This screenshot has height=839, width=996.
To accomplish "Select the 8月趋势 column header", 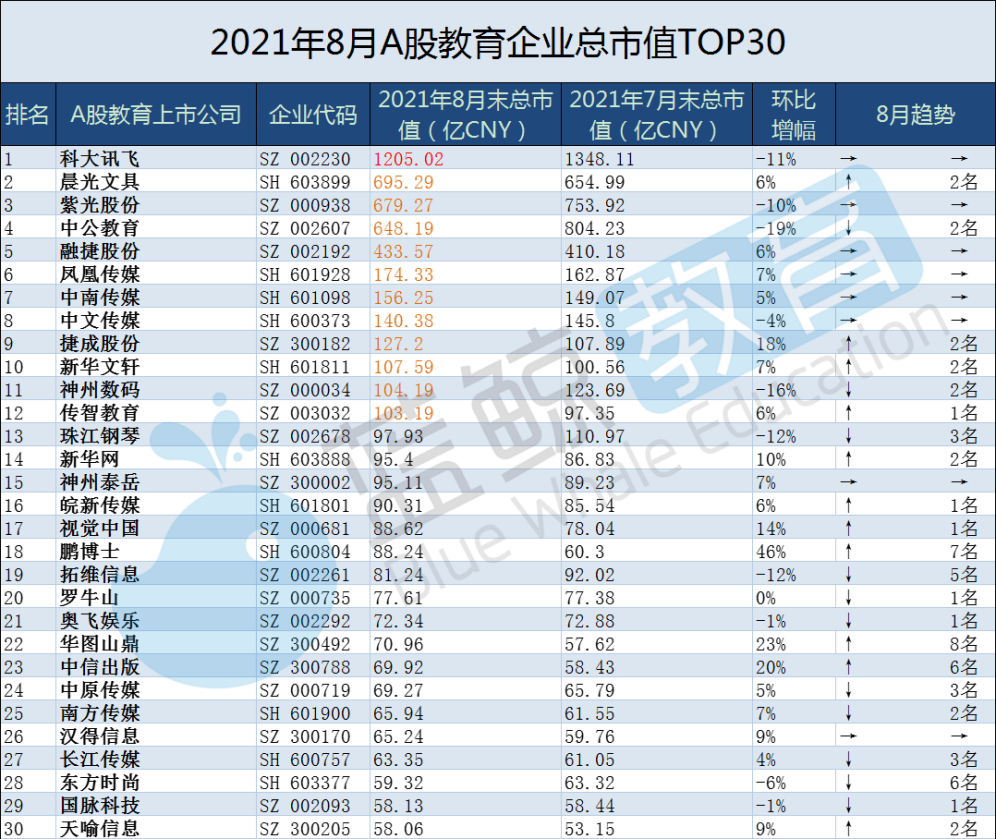I will tap(915, 115).
